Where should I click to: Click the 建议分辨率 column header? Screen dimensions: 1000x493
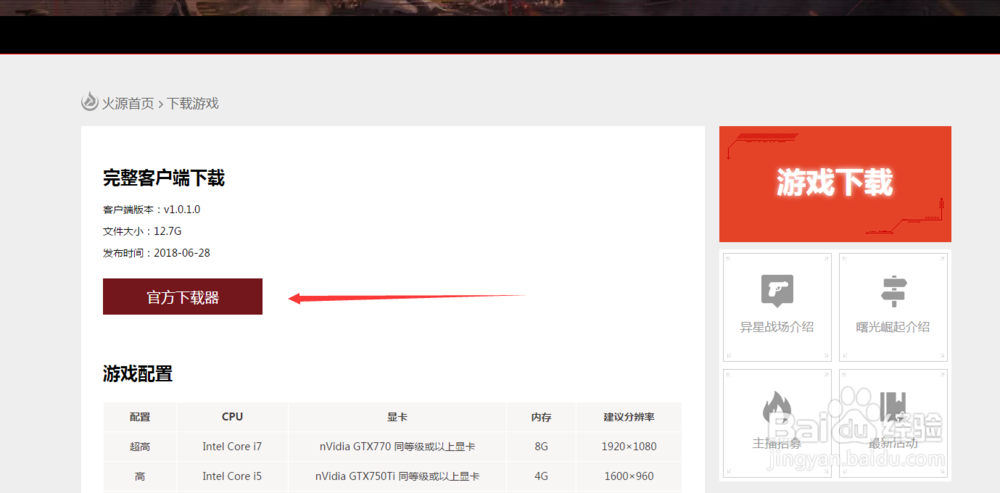629,417
